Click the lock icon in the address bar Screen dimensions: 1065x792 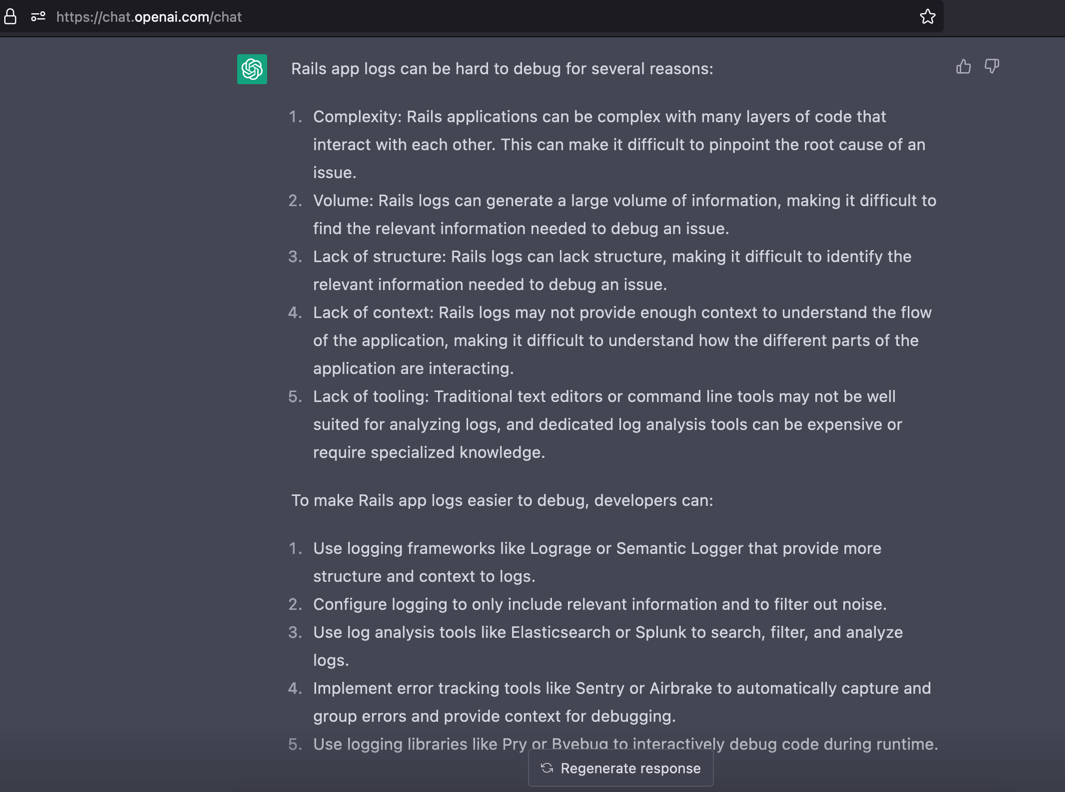(10, 16)
